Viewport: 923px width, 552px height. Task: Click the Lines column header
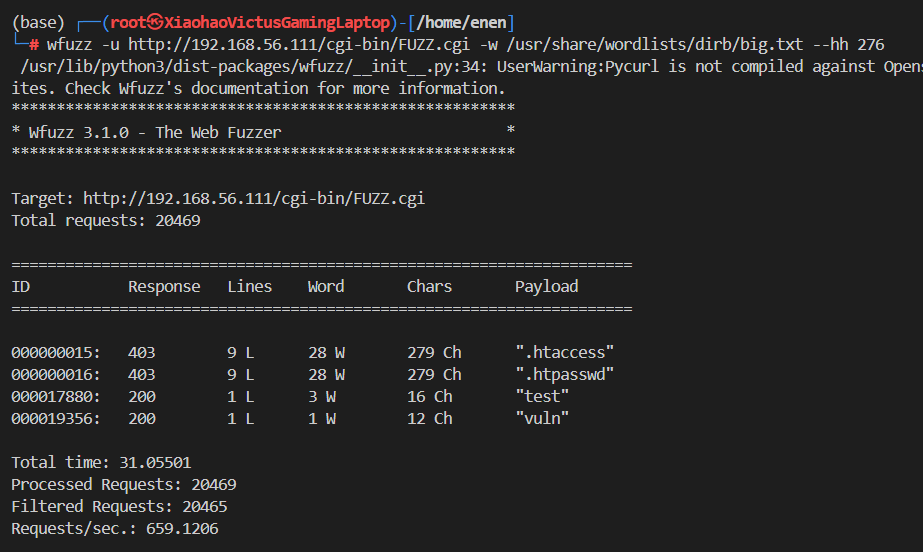coord(250,287)
